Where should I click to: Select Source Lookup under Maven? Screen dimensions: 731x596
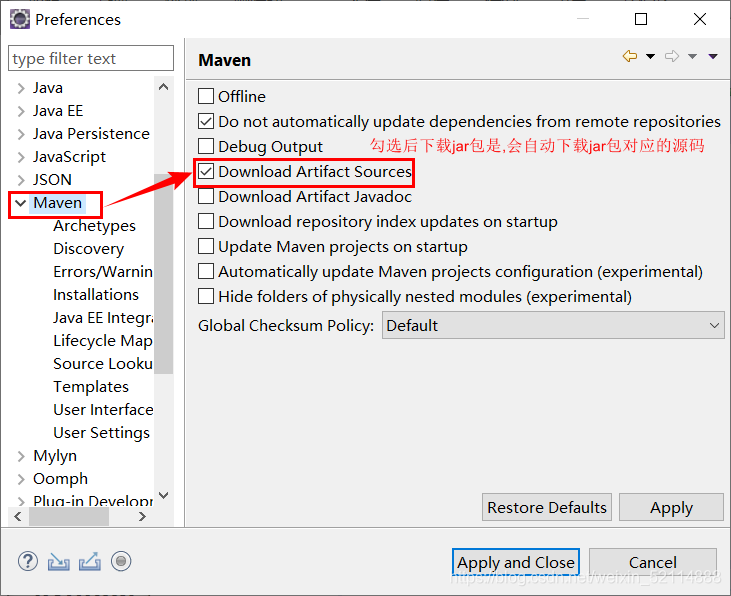pos(103,364)
